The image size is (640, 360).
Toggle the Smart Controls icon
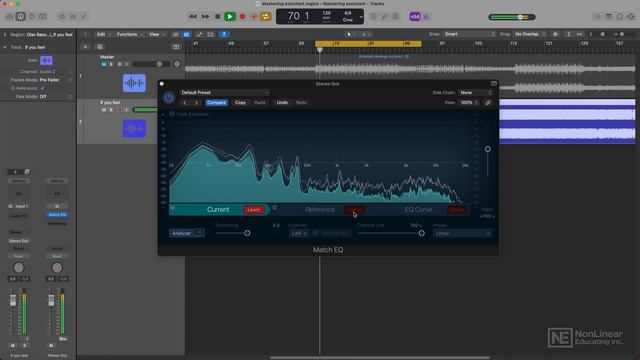pos(62,17)
